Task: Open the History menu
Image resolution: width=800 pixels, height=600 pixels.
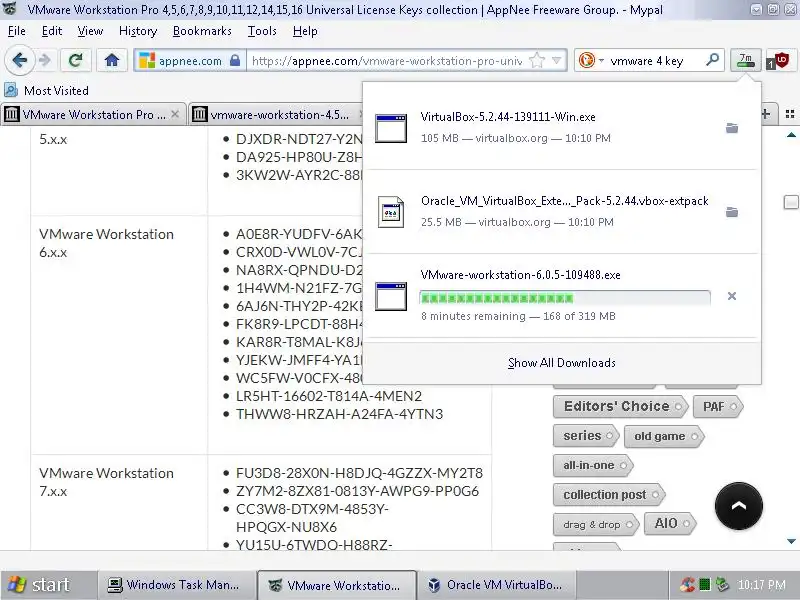Action: (138, 31)
